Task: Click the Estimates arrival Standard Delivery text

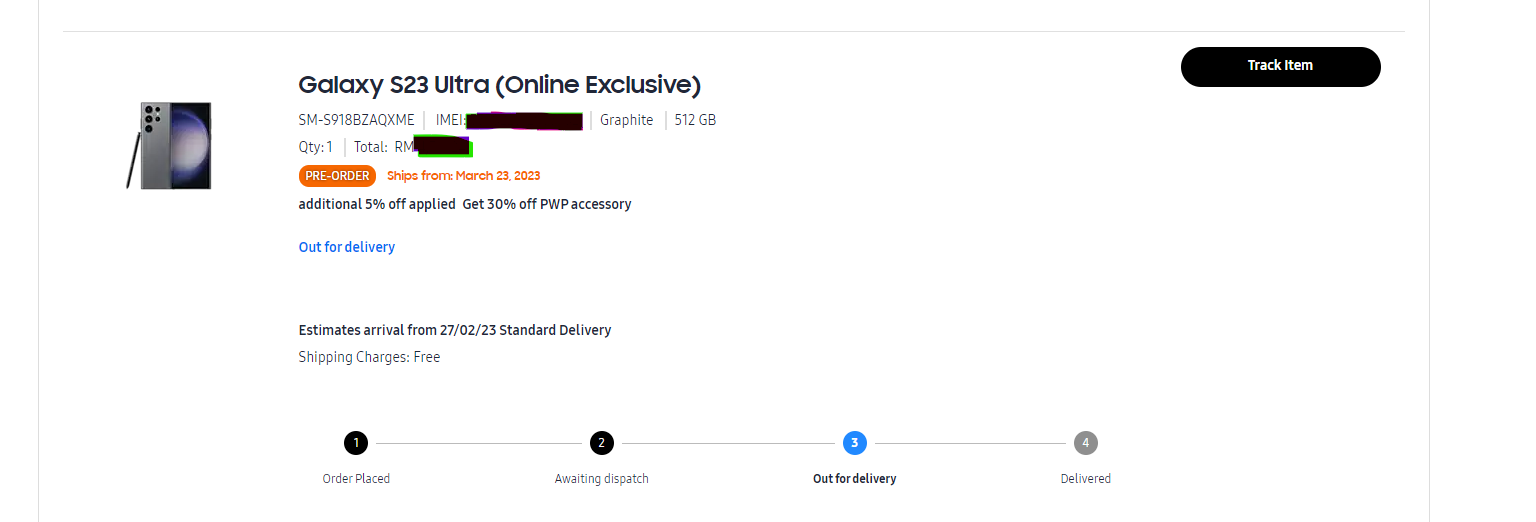Action: [455, 330]
